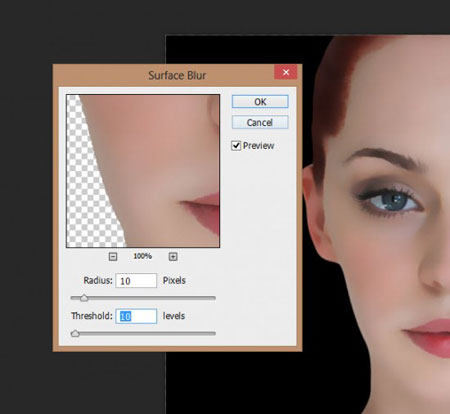Toggle the Preview checkbox
This screenshot has height=414, width=450.
[x=236, y=146]
